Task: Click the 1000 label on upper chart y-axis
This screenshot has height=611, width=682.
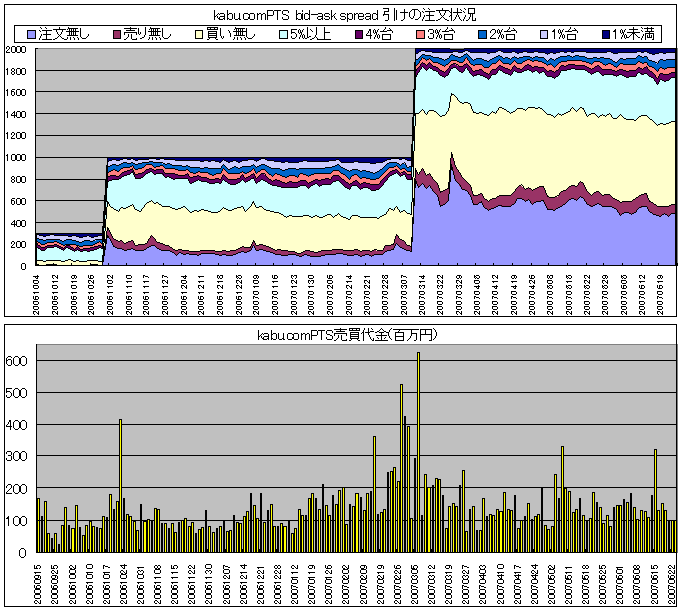Action: pyautogui.click(x=17, y=158)
